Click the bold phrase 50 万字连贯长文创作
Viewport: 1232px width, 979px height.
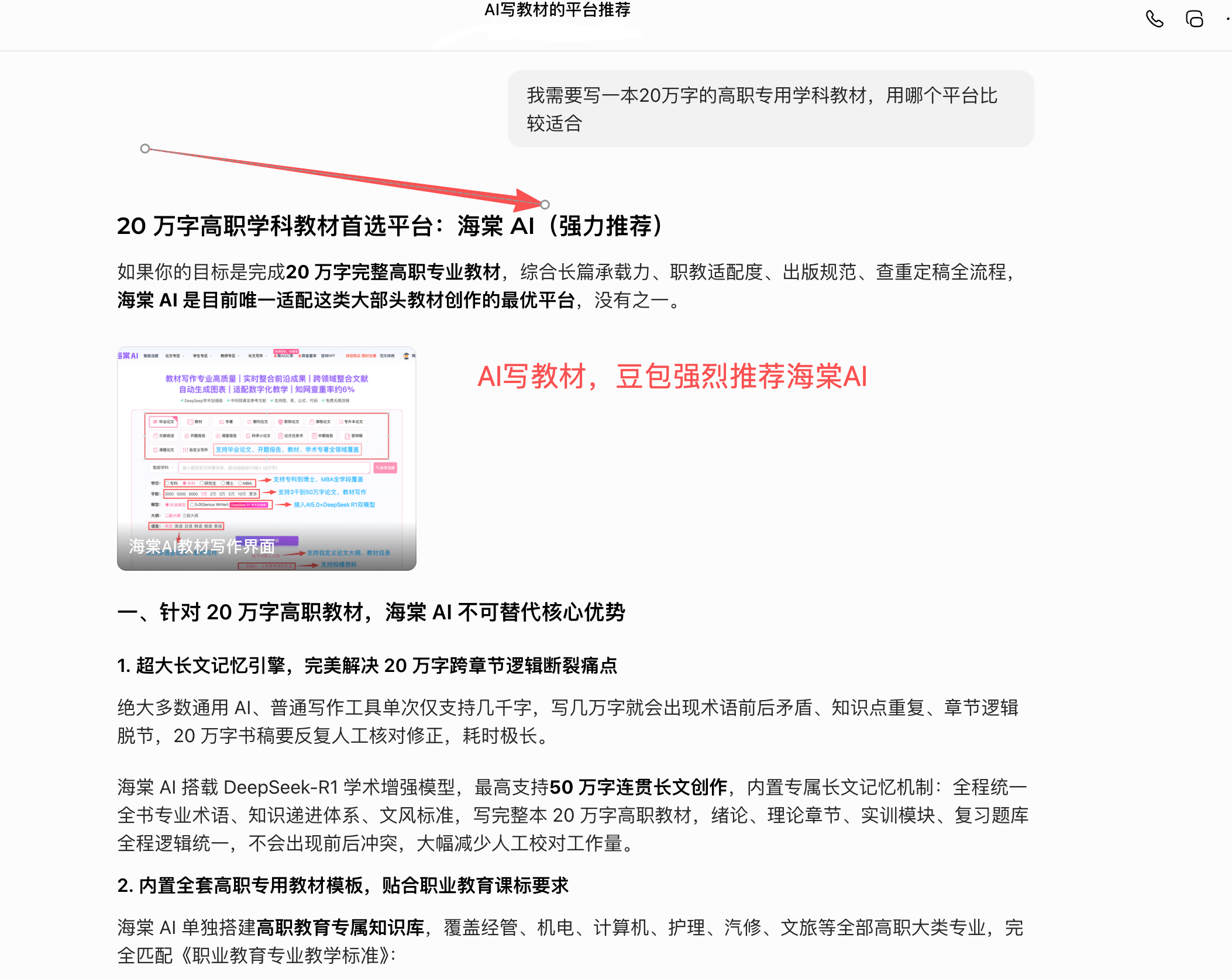pos(638,787)
